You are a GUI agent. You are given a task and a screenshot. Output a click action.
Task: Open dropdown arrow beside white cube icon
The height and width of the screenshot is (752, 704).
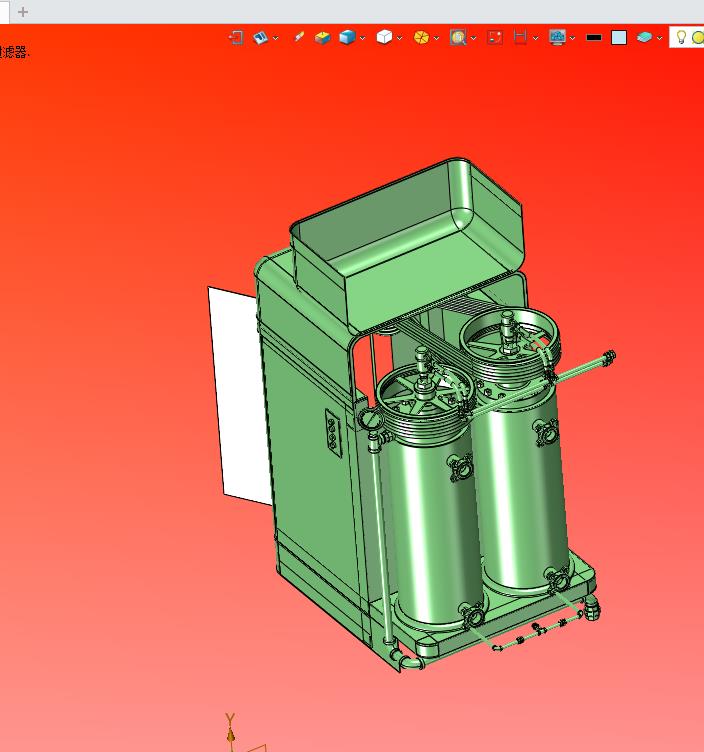coord(399,38)
